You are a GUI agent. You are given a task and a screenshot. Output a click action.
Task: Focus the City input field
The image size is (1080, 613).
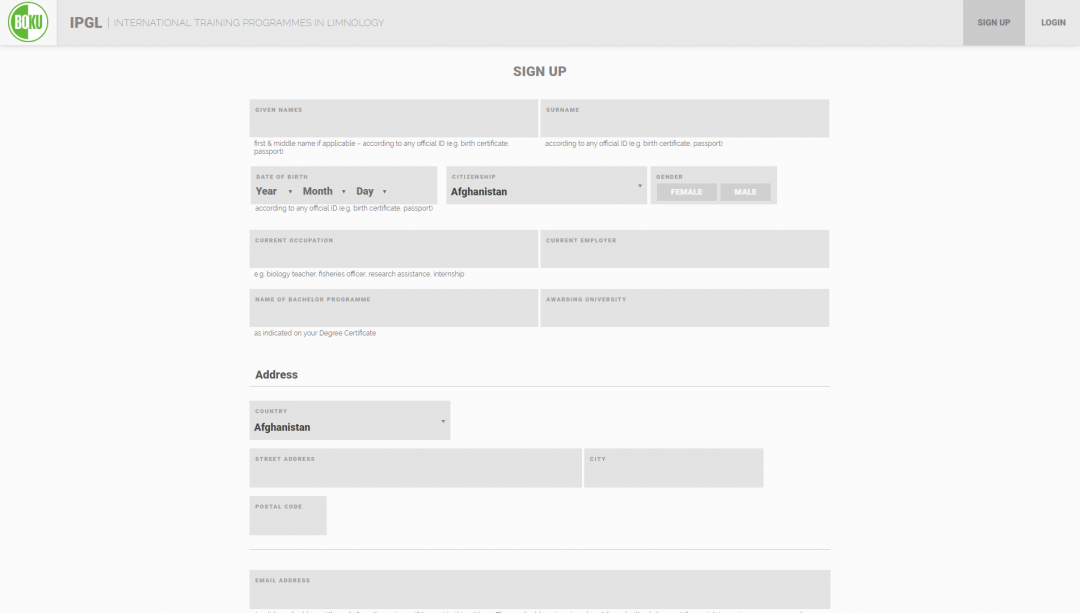pos(673,471)
